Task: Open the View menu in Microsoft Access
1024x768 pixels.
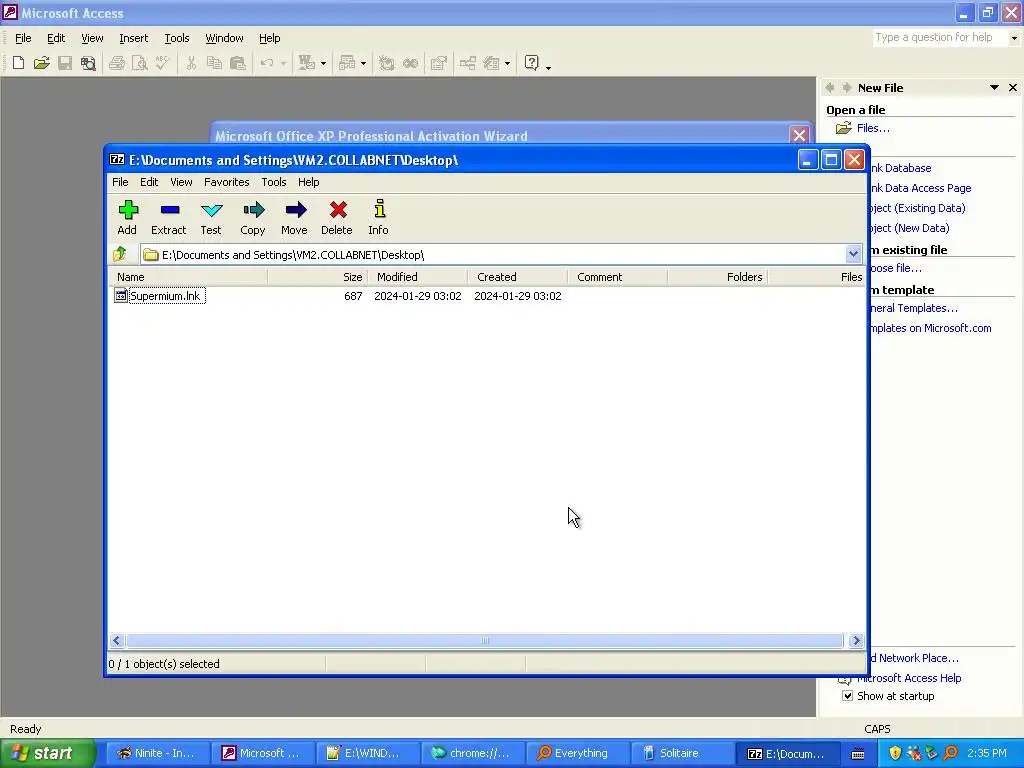Action: pyautogui.click(x=92, y=39)
